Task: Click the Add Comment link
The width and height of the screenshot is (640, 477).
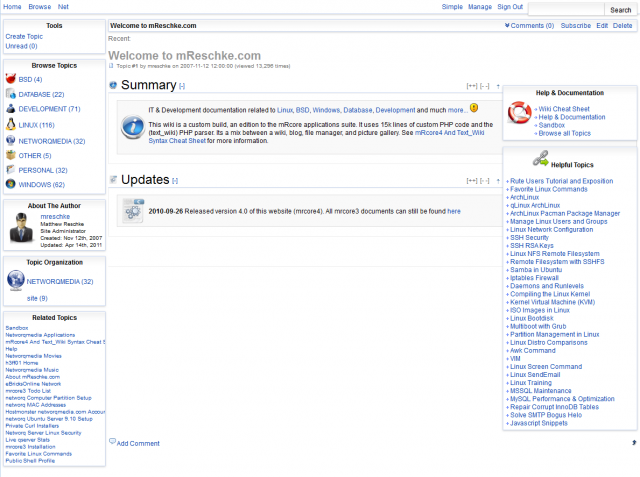Action: coord(138,444)
